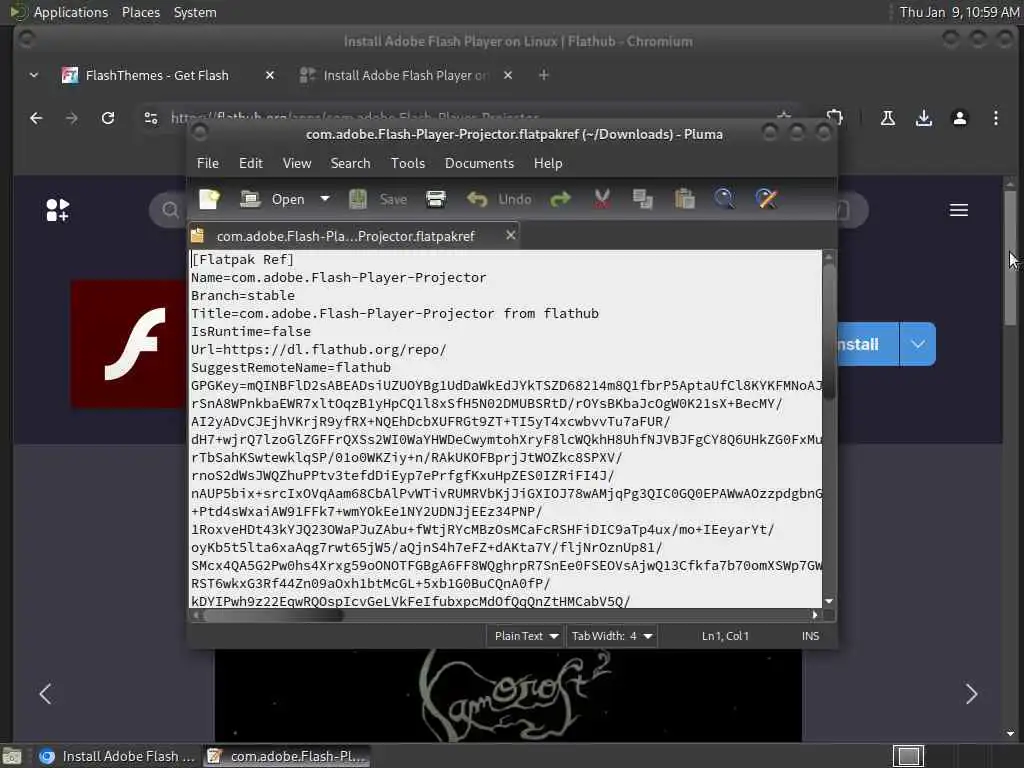Click the Url=https://dl.flathub.org/repo/ line
1024x768 pixels.
tap(319, 349)
